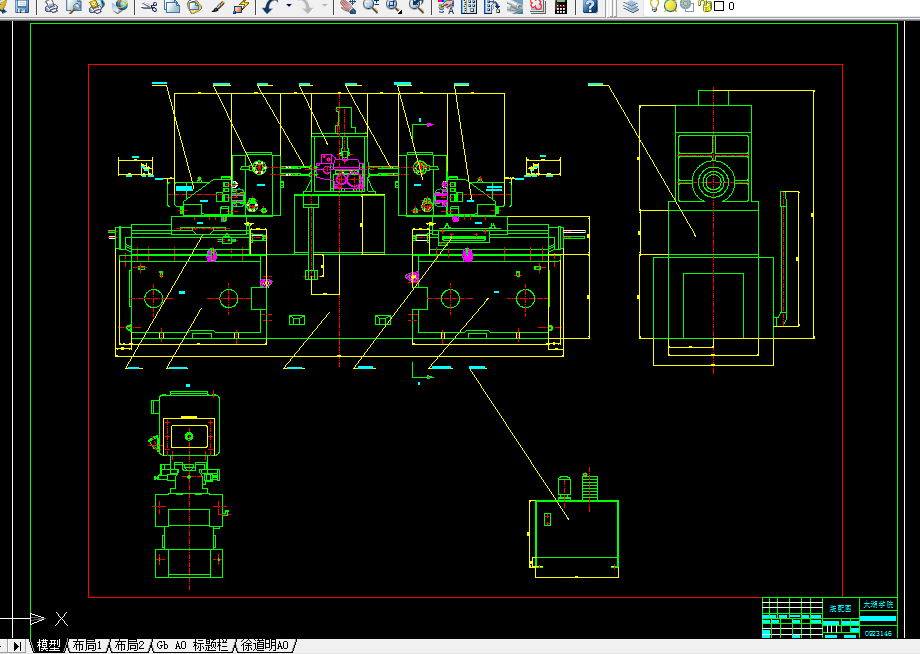Open Plot Preview magnifier icon
Viewport: 920px width, 654px height.
pos(74,6)
